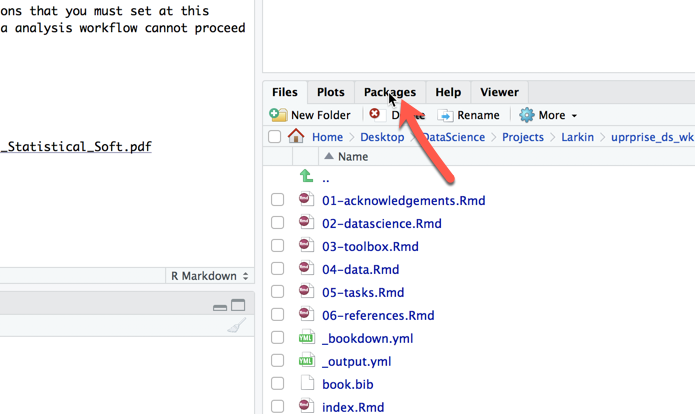
Task: Open the R Markdown file type dropdown
Action: [x=210, y=276]
